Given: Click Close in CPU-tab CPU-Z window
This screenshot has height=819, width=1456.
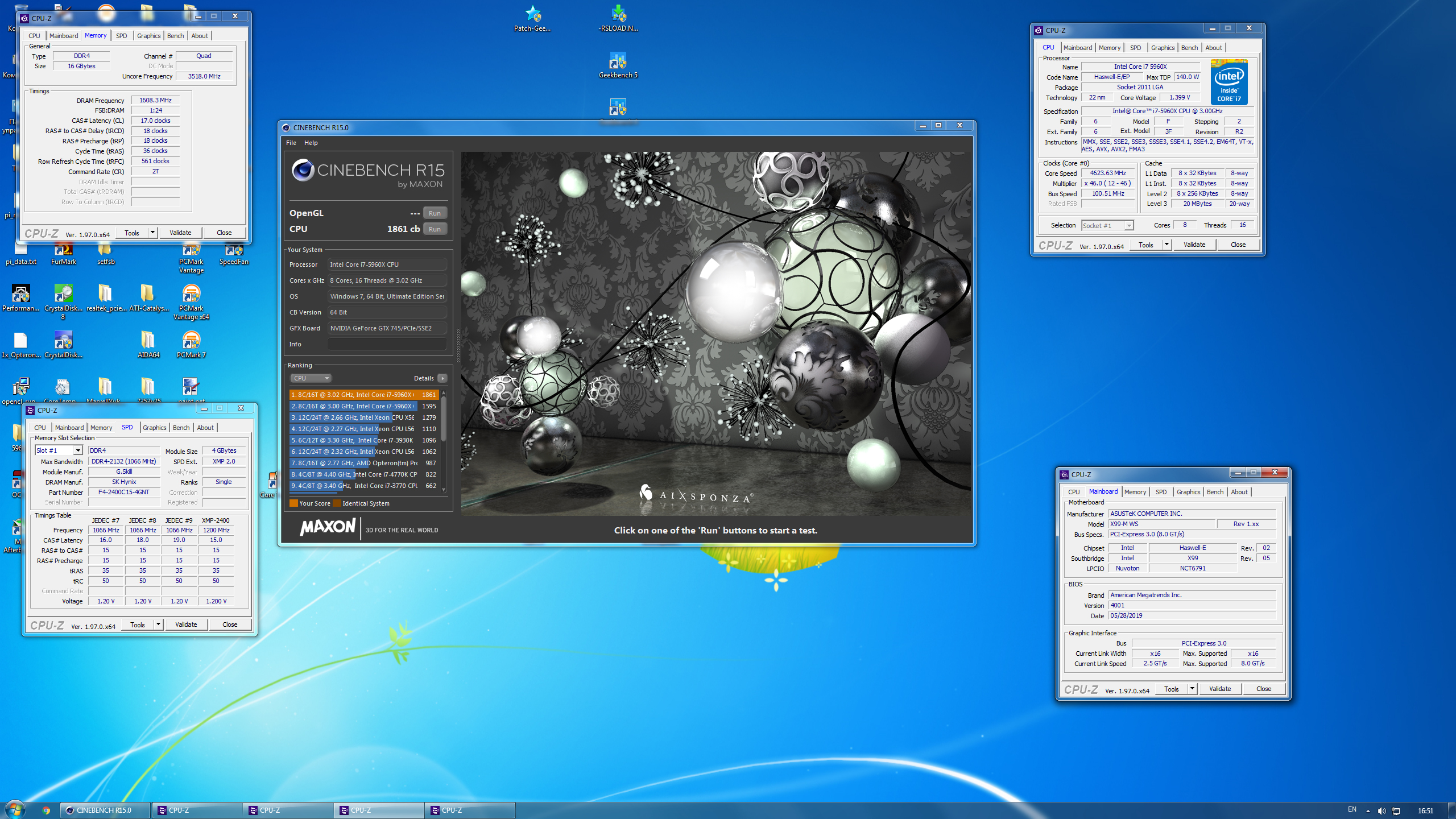Looking at the screenshot, I should point(1238,245).
